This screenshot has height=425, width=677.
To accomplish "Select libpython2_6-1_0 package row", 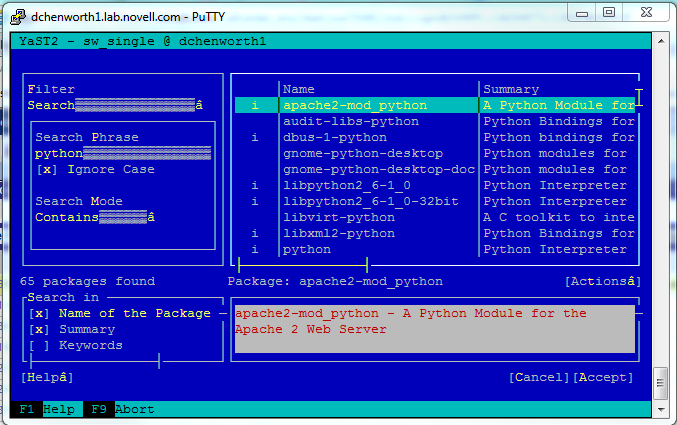I will pos(435,185).
